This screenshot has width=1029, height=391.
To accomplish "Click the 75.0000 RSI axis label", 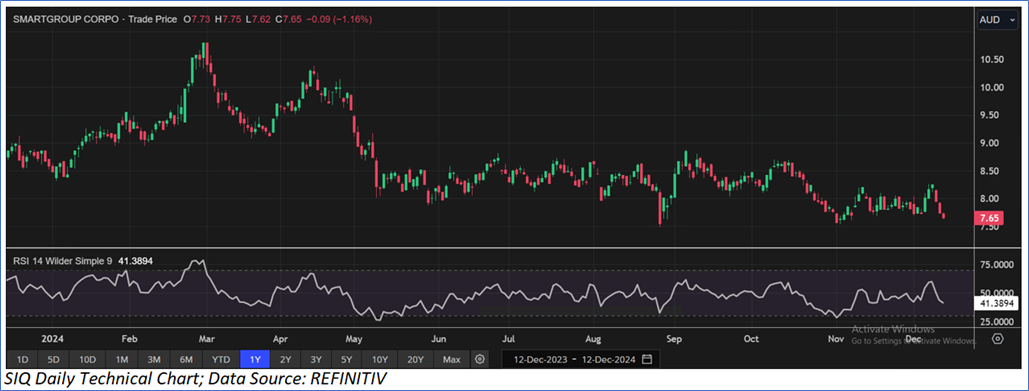I will click(x=998, y=265).
